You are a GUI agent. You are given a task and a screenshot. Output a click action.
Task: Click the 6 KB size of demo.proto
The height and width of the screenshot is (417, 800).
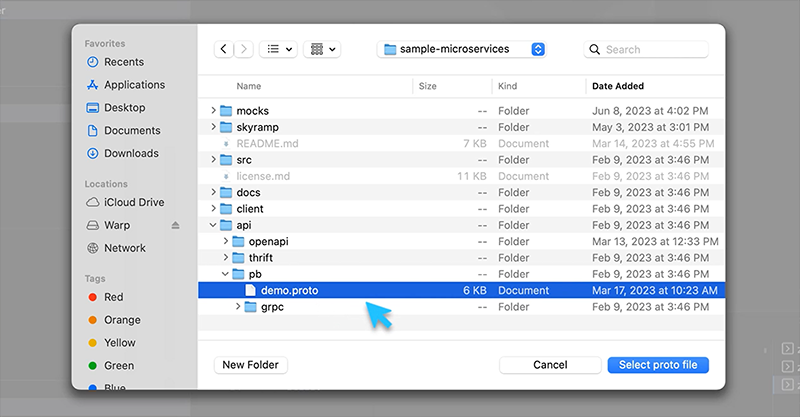pos(474,290)
